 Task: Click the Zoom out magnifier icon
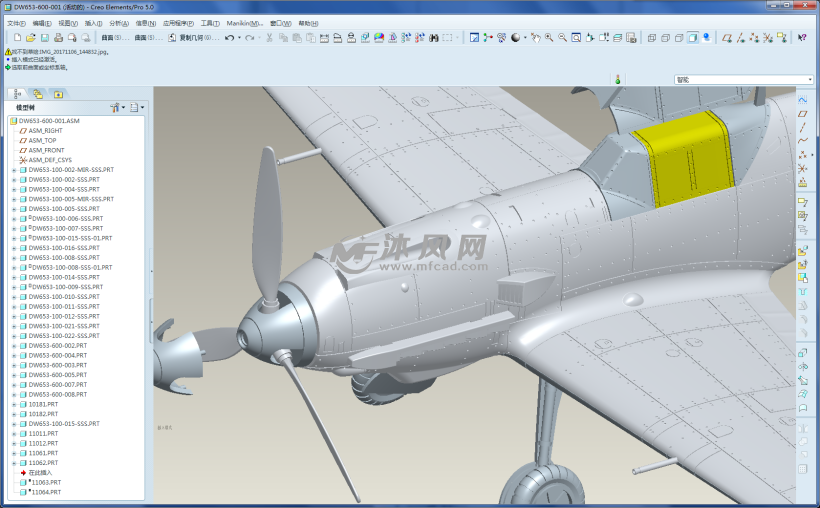pyautogui.click(x=563, y=38)
